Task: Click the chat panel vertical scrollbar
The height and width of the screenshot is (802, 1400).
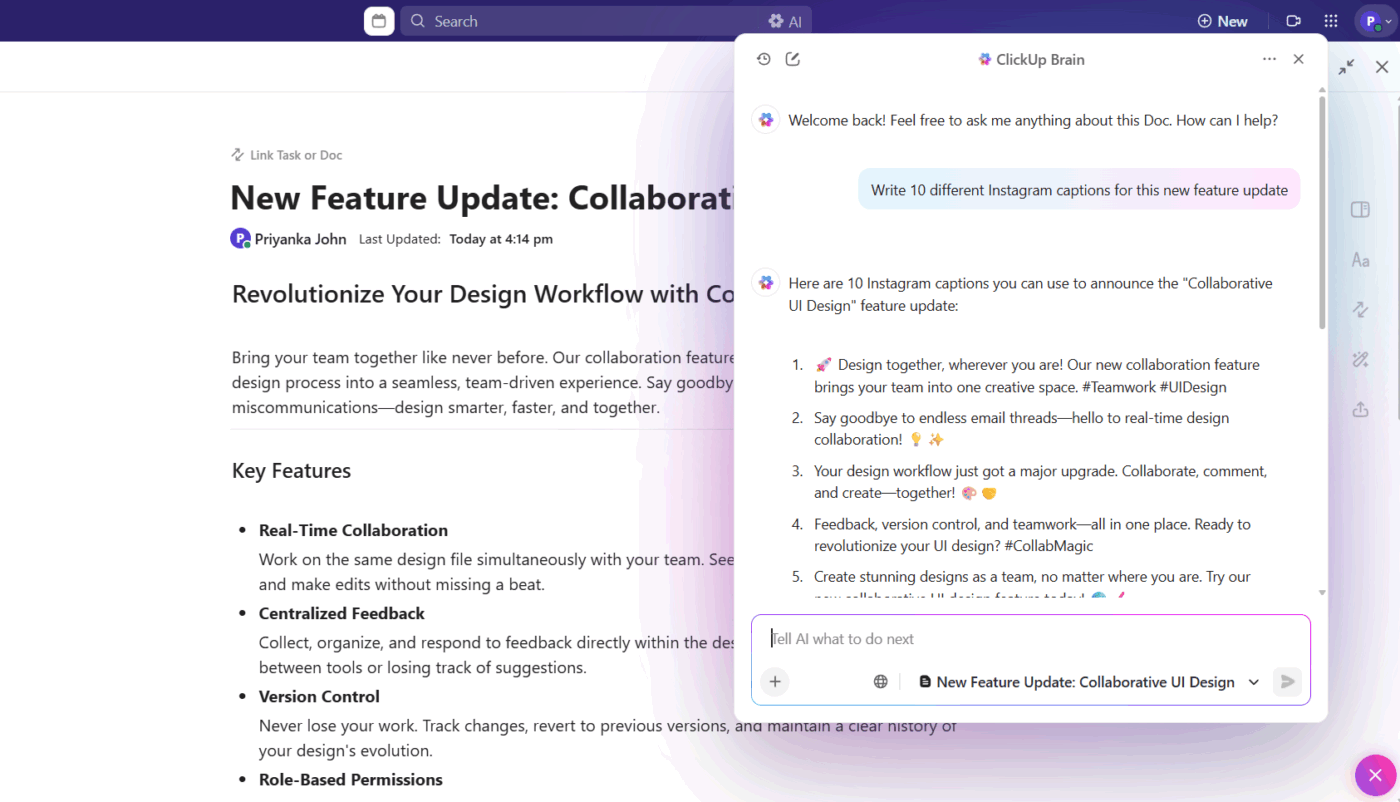Action: [1322, 210]
